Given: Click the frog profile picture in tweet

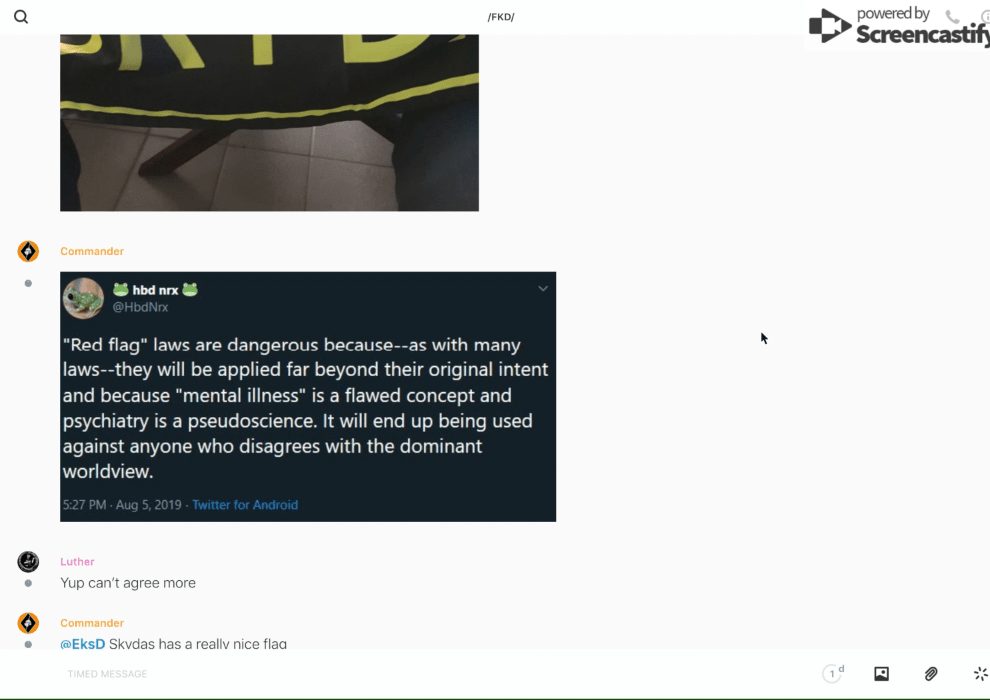Looking at the screenshot, I should click(83, 298).
